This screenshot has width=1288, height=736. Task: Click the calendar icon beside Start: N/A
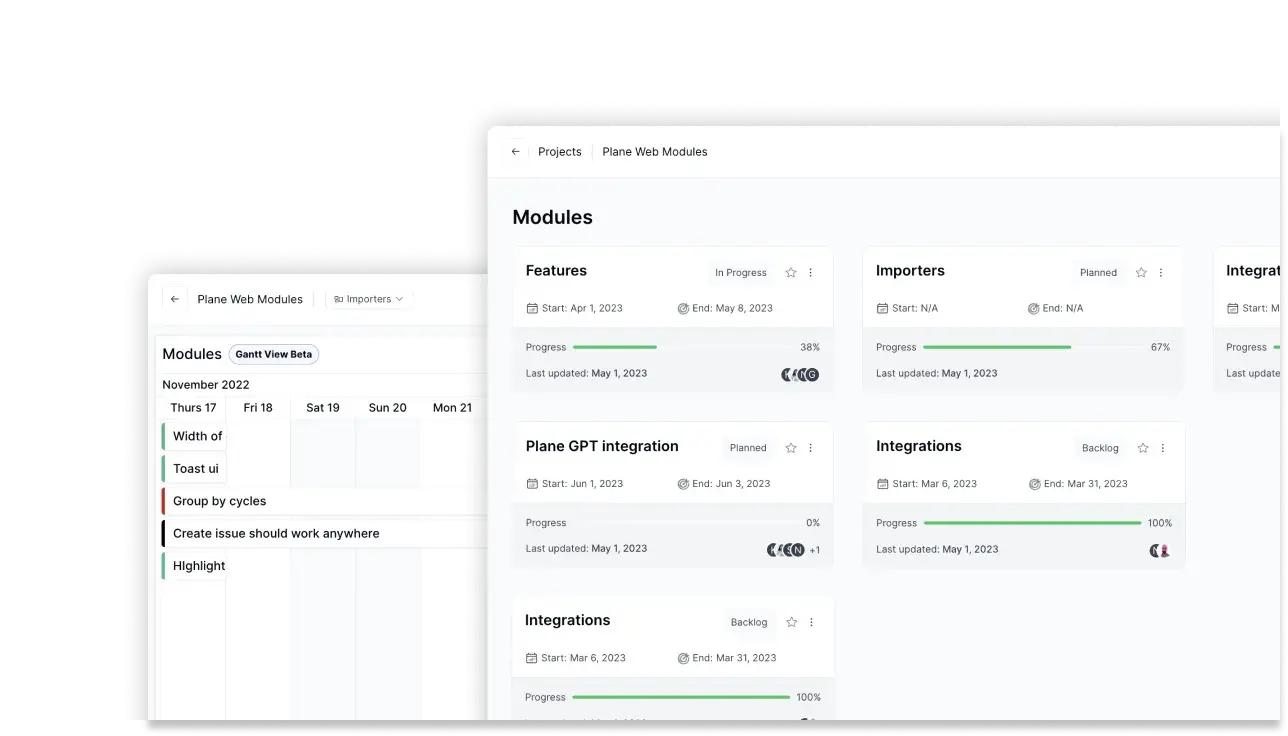click(x=882, y=309)
